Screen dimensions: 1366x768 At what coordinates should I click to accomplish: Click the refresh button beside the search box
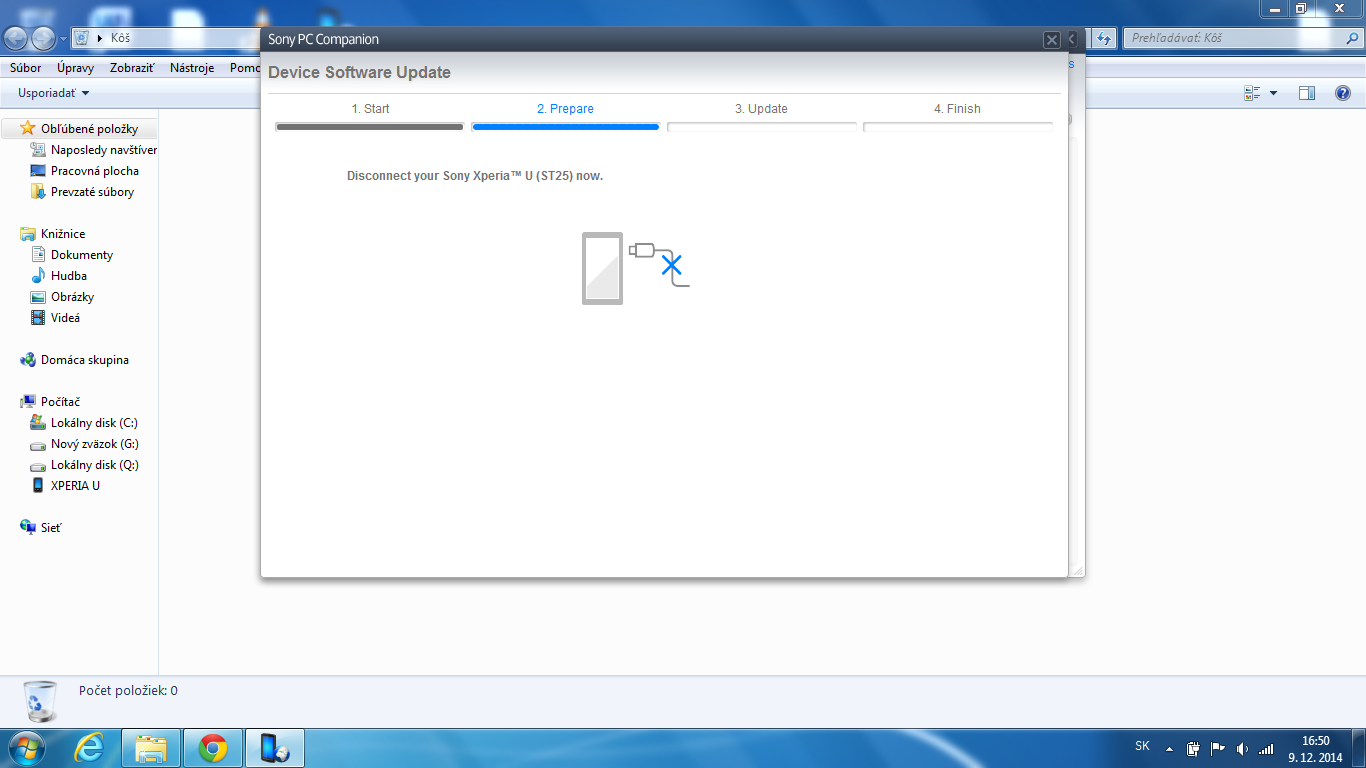pyautogui.click(x=1104, y=38)
